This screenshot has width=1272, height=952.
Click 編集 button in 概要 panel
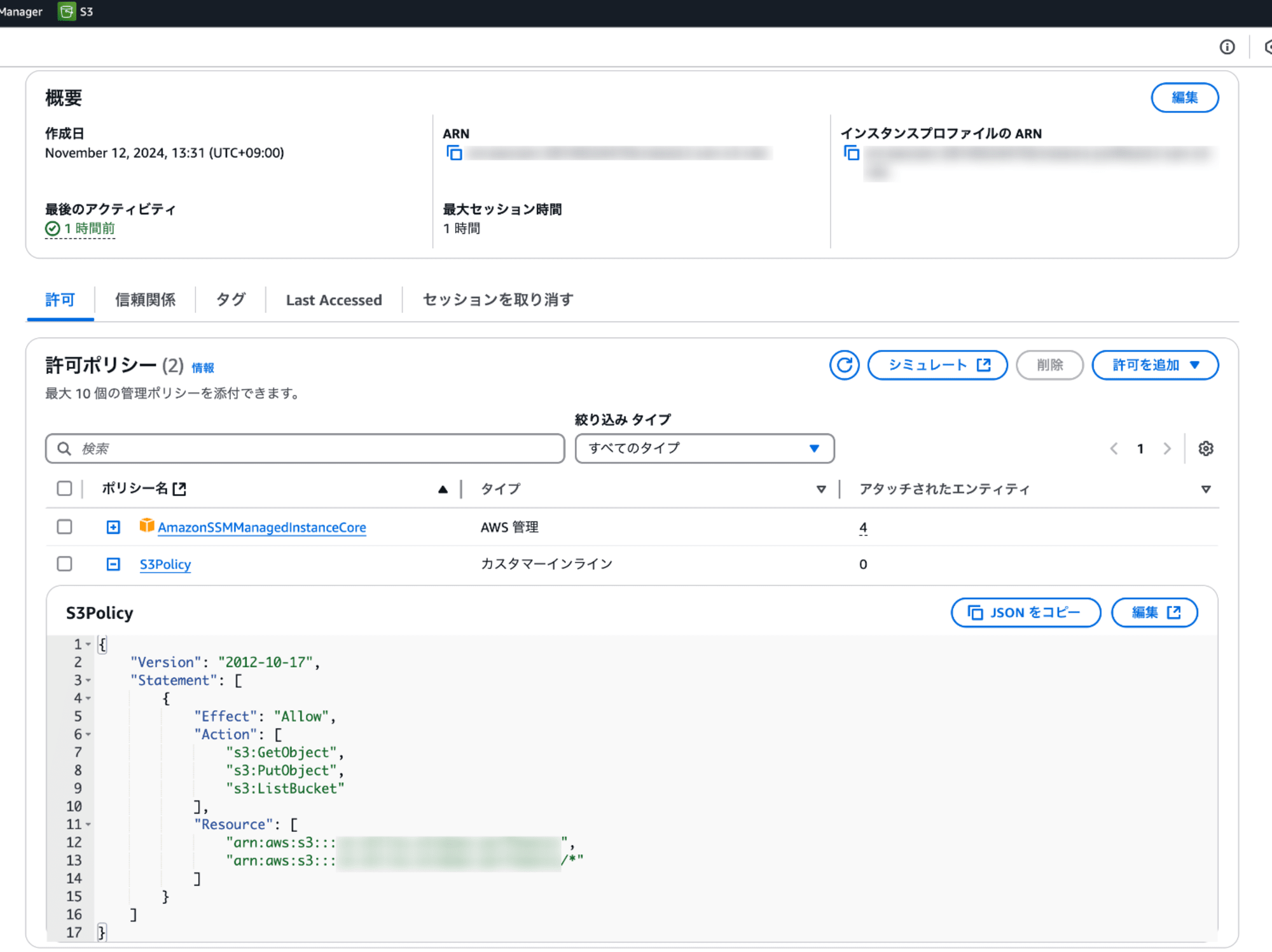pyautogui.click(x=1184, y=97)
